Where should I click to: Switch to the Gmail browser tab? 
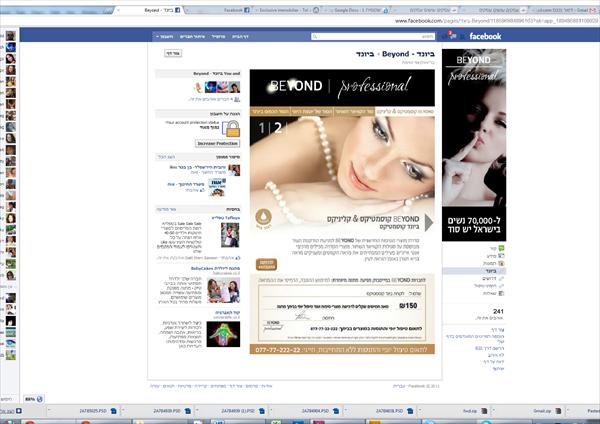click(x=564, y=10)
